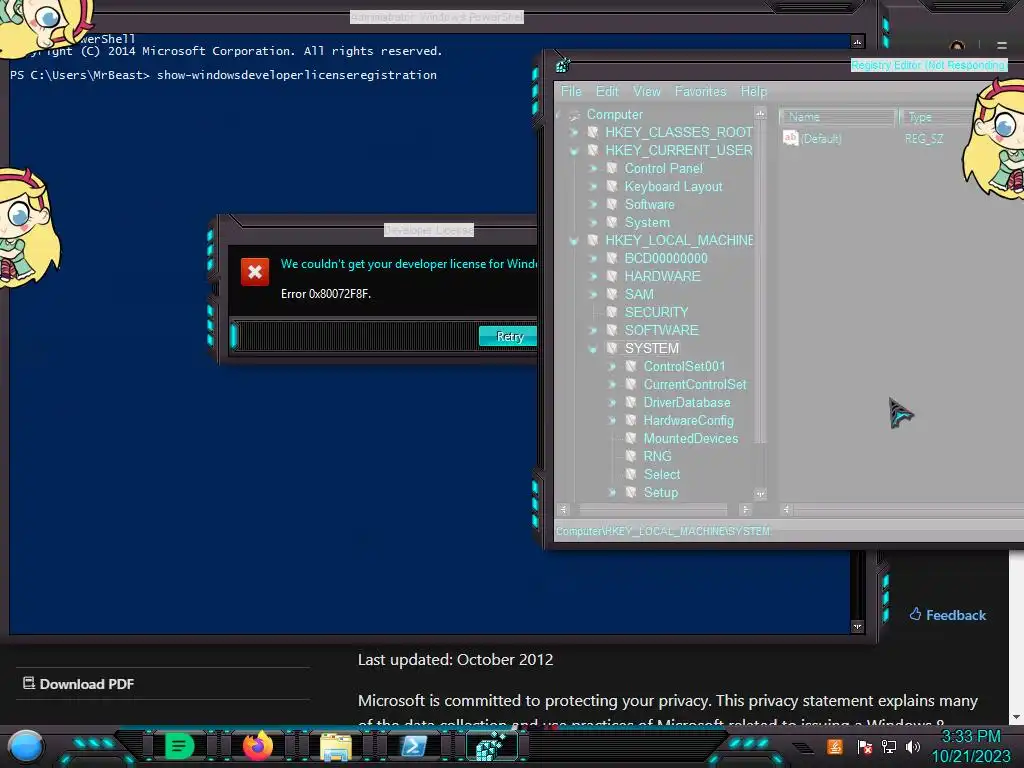Expand HKEY_CLASSES_ROOT arrow
1024x768 pixels.
pos(574,133)
